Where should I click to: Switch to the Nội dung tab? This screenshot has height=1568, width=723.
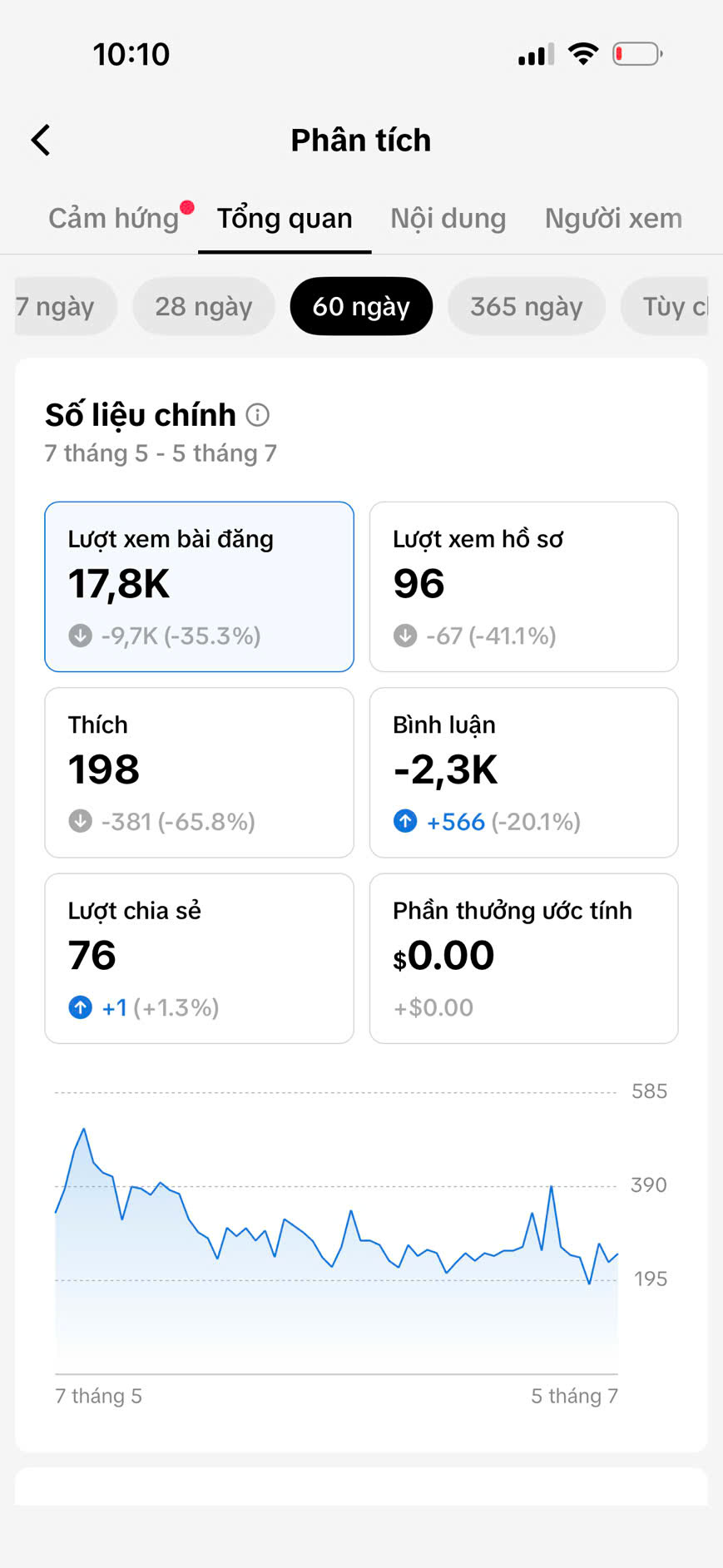coord(448,218)
